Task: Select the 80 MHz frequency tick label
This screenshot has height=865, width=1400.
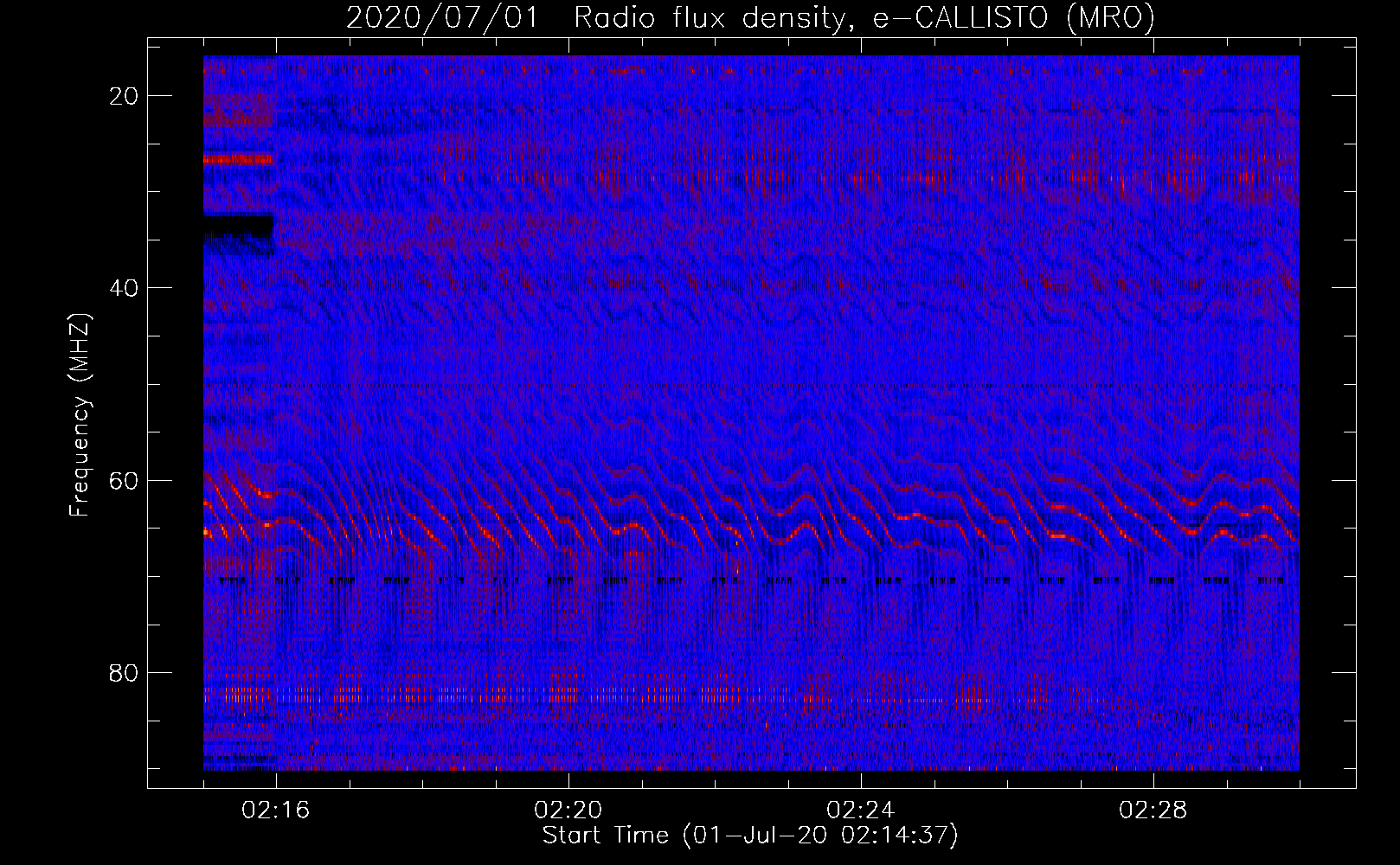Action: (124, 673)
